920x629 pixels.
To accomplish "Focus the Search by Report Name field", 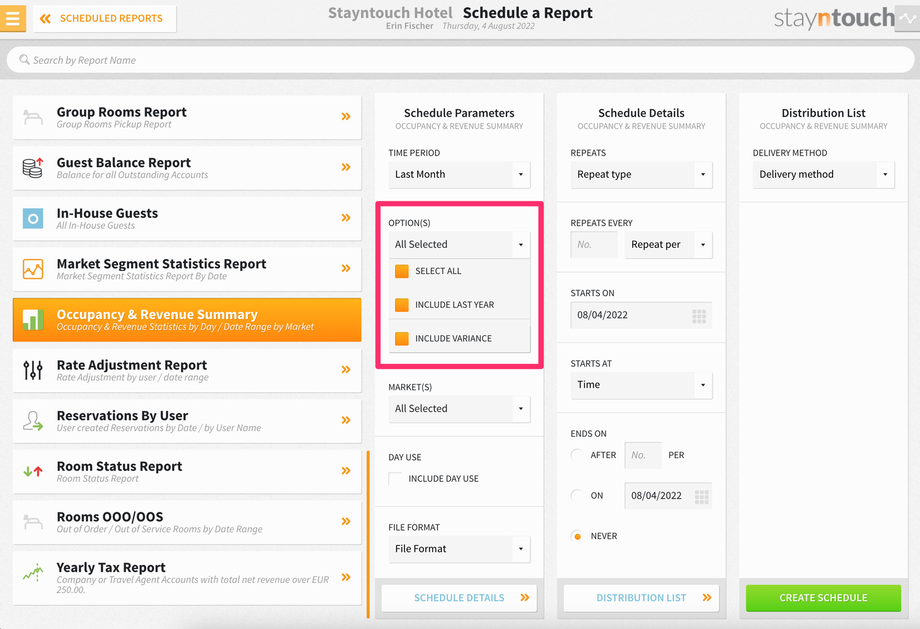I will [x=461, y=60].
